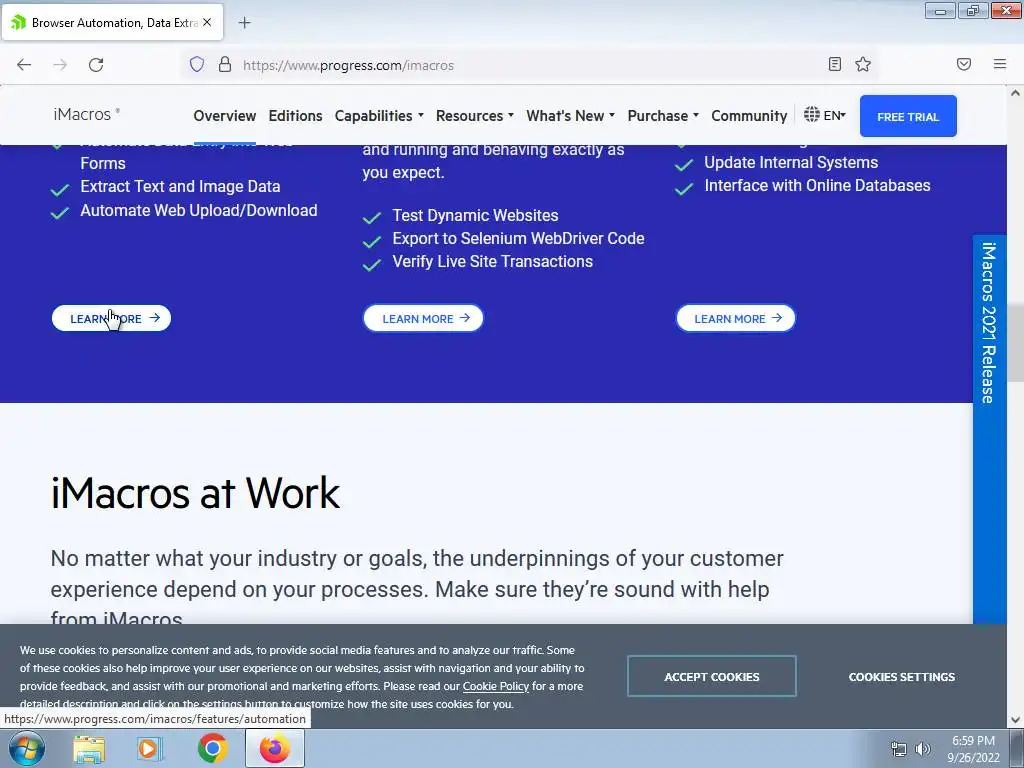Viewport: 1024px width, 768px height.
Task: Click the "iMacros at Work" heading
Action: [195, 493]
